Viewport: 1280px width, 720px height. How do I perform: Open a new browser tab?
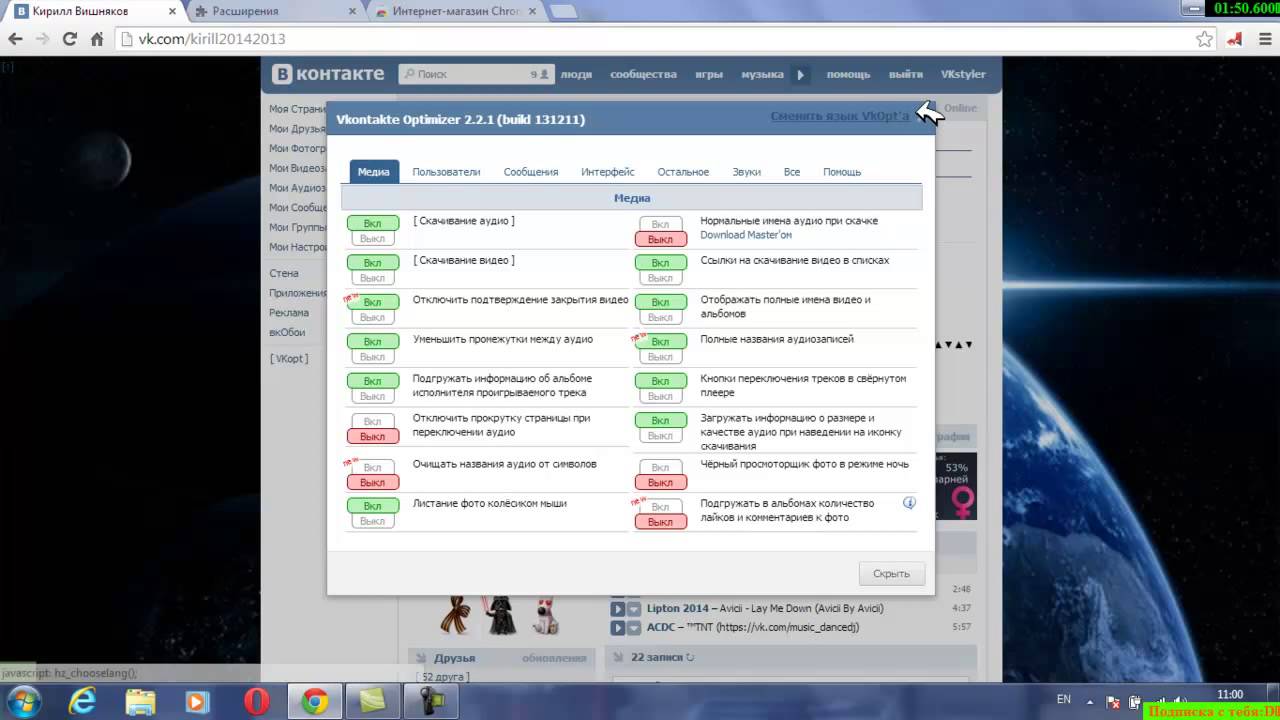coord(562,12)
